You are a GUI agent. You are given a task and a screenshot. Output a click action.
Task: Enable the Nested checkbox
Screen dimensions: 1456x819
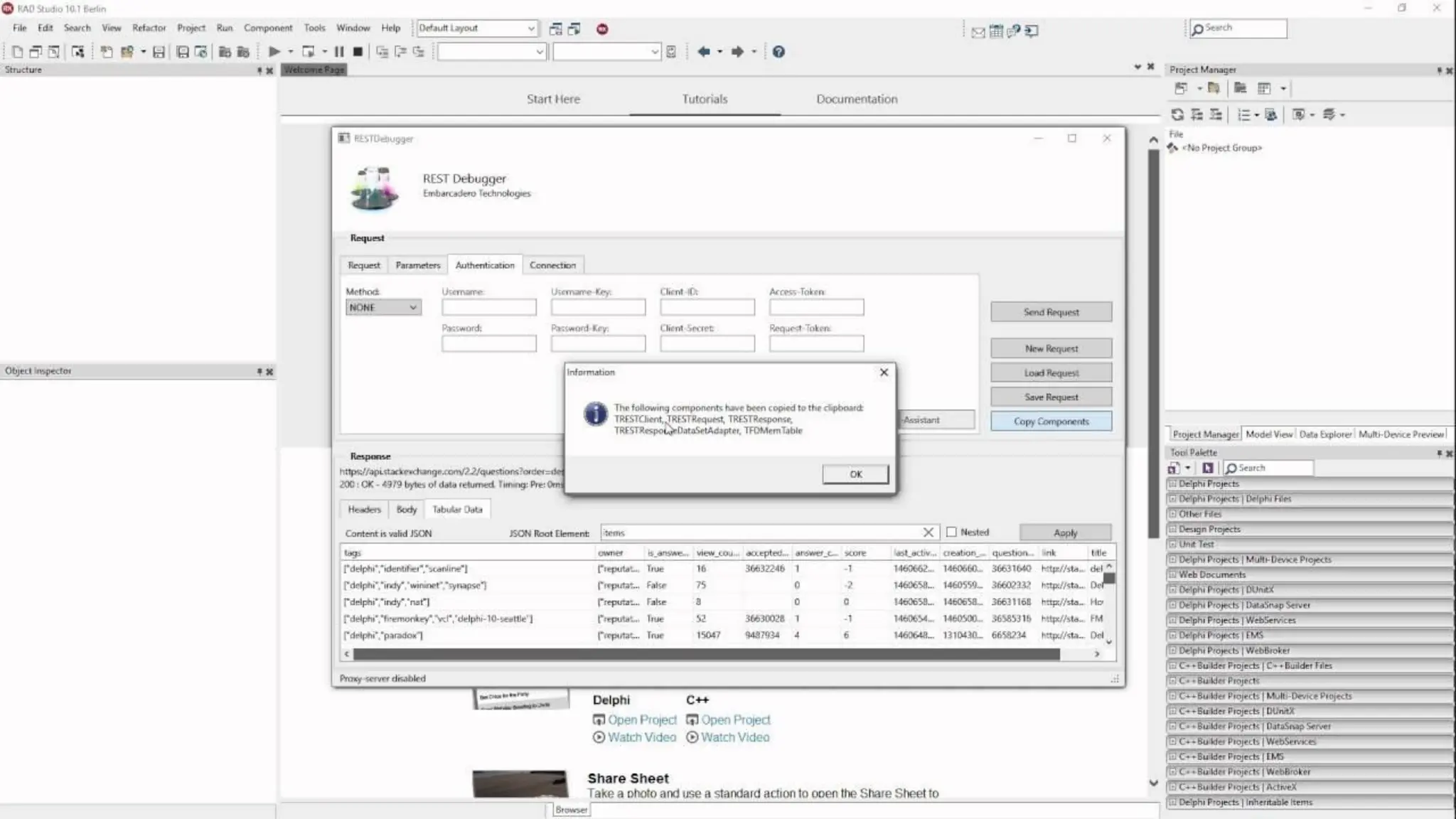[951, 532]
